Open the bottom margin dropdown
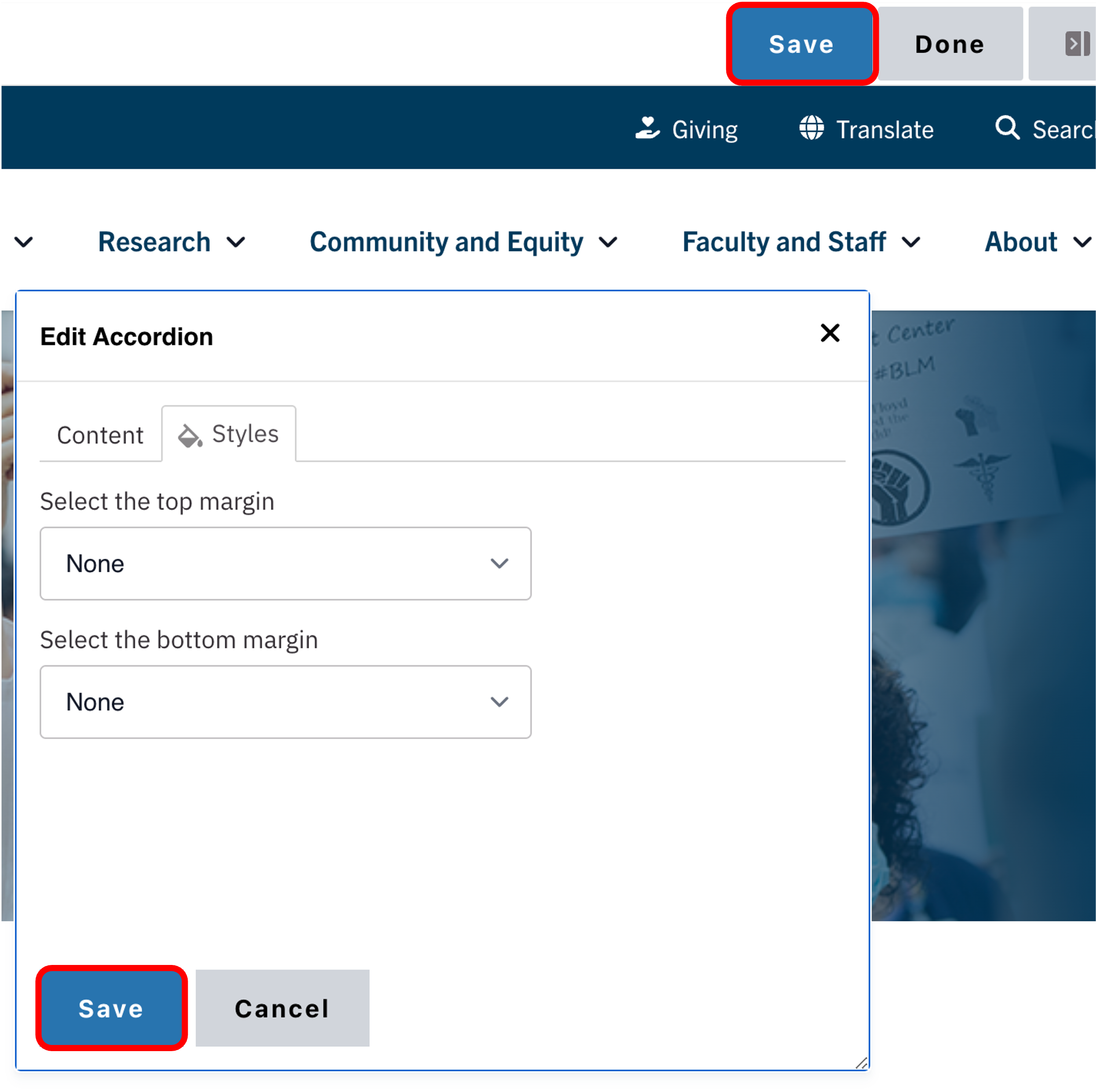The image size is (1096, 1092). pyautogui.click(x=285, y=702)
